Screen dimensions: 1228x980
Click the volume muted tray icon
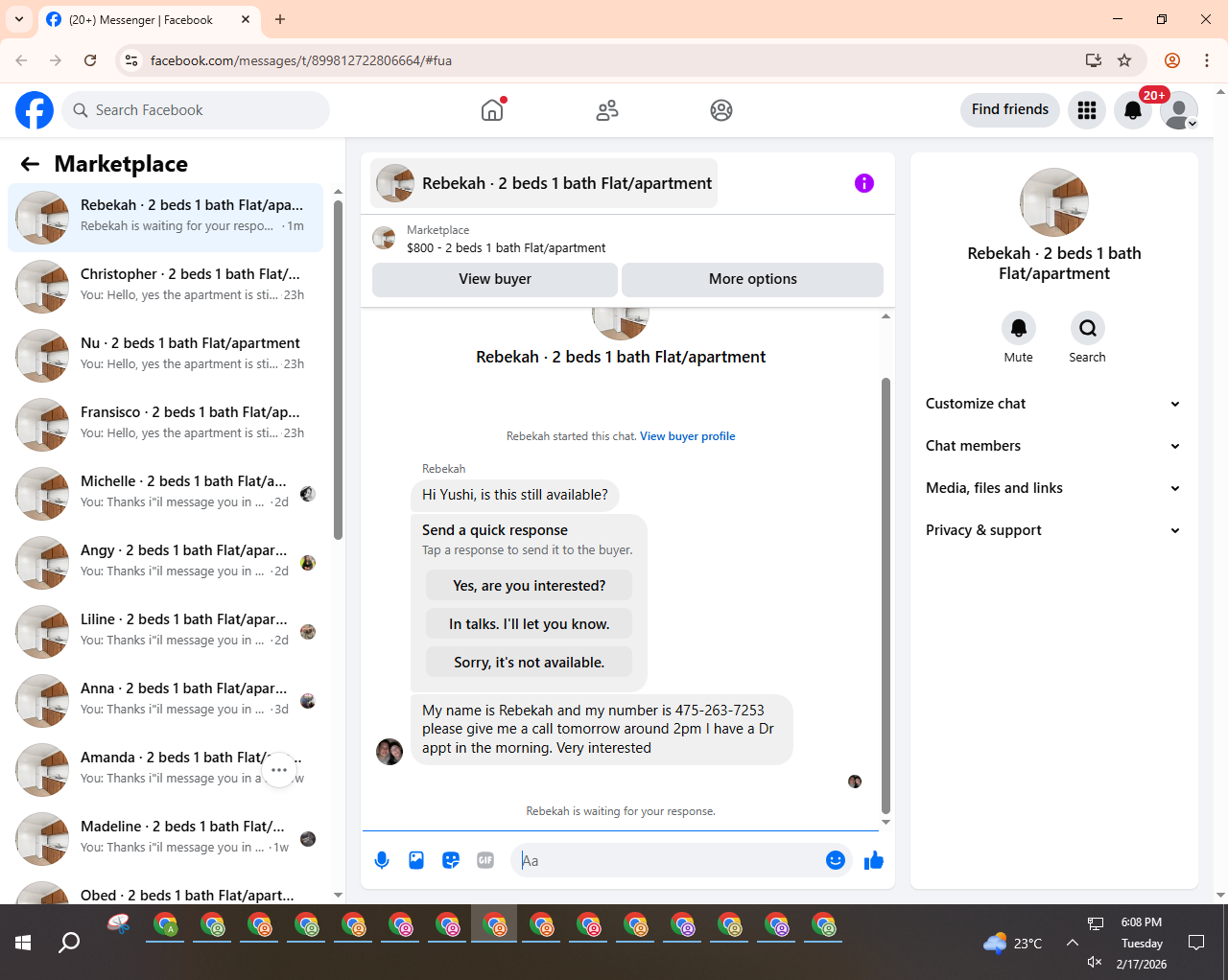tap(1095, 963)
